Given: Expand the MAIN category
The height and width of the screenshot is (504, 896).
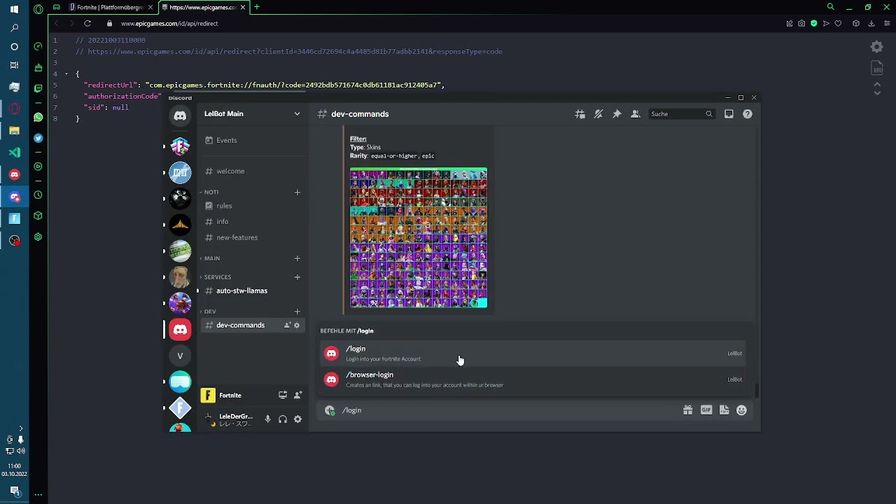Looking at the screenshot, I should click(x=211, y=258).
